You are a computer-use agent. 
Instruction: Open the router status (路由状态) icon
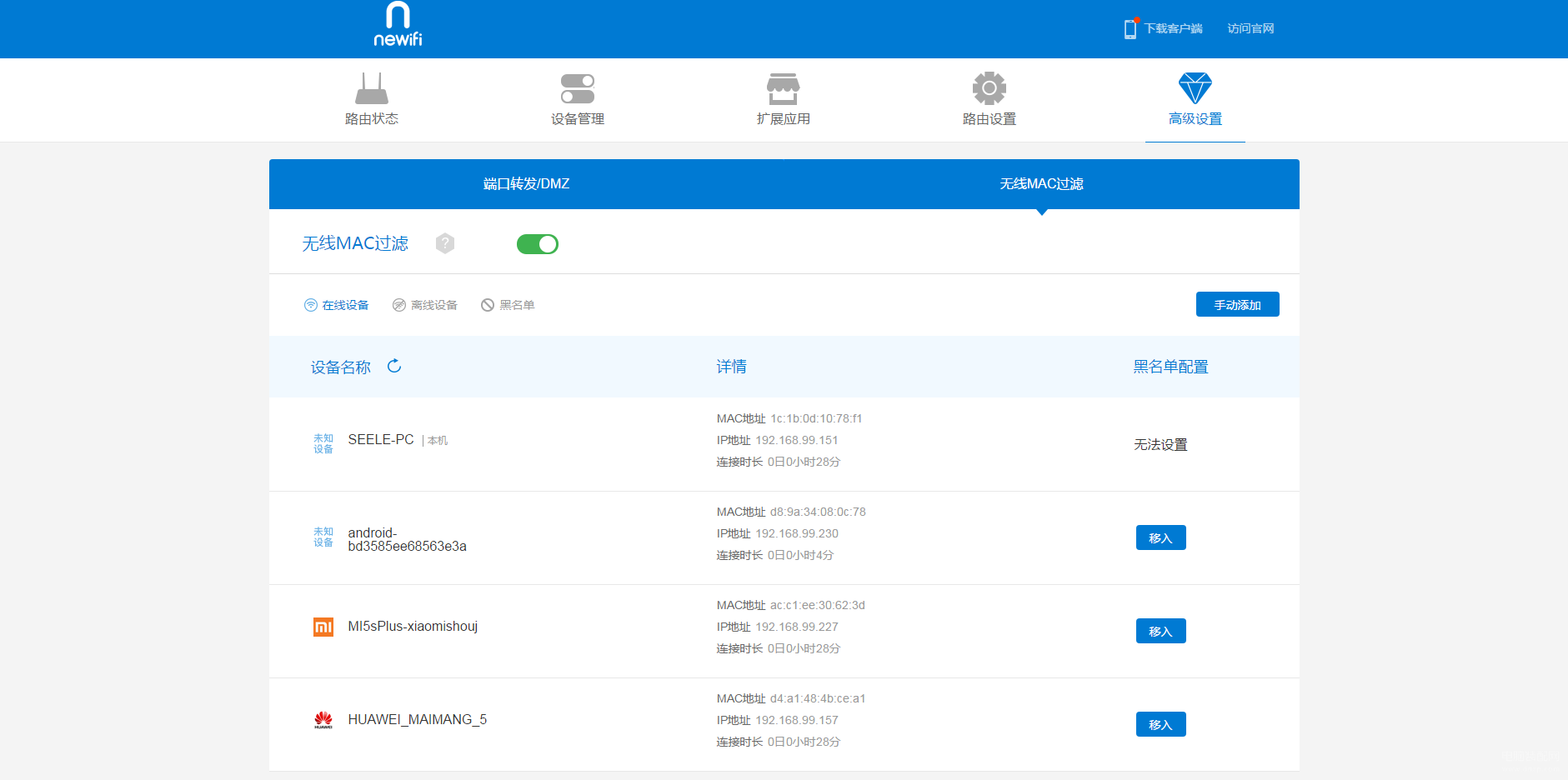[372, 88]
